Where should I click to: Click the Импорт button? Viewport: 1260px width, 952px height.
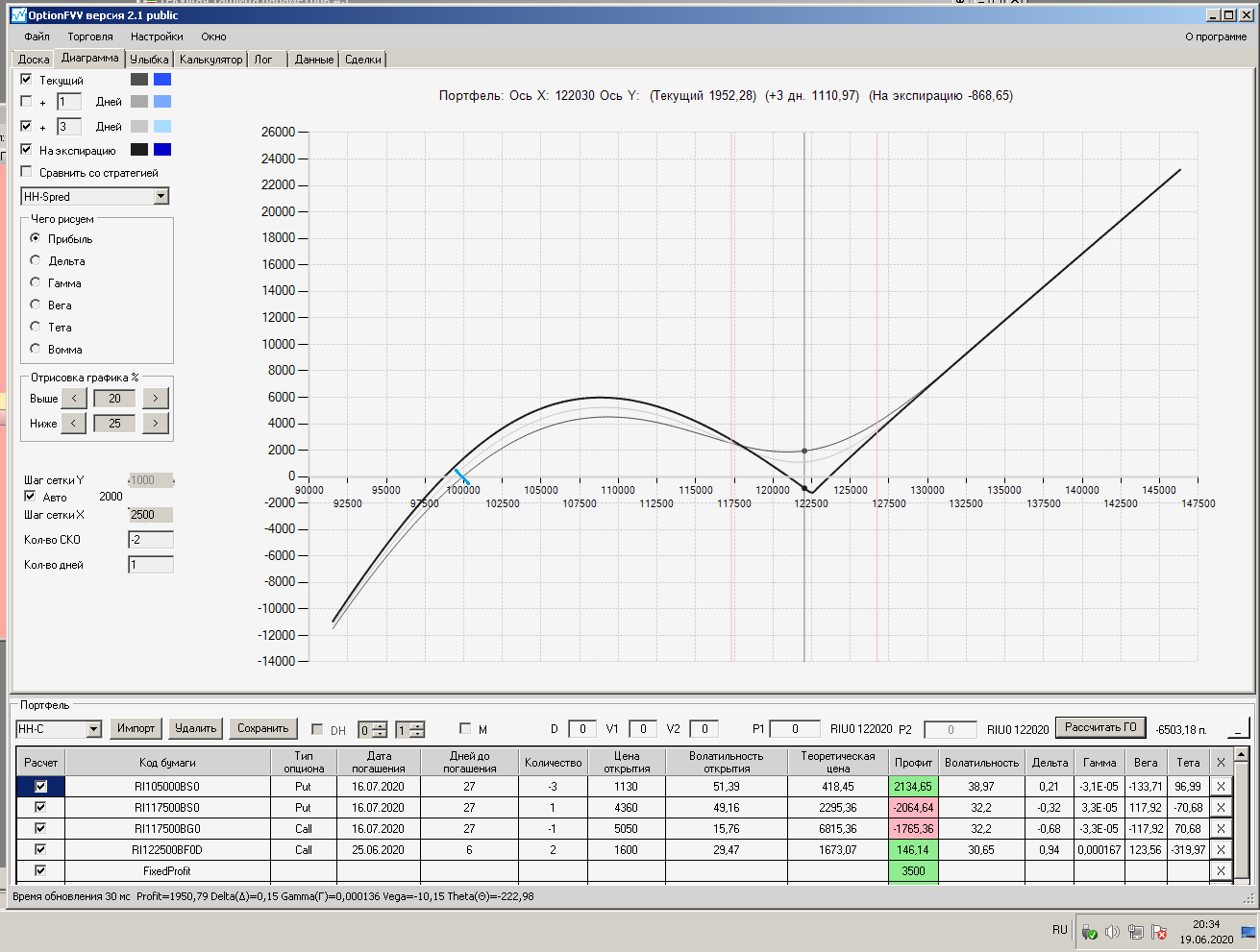coord(136,728)
